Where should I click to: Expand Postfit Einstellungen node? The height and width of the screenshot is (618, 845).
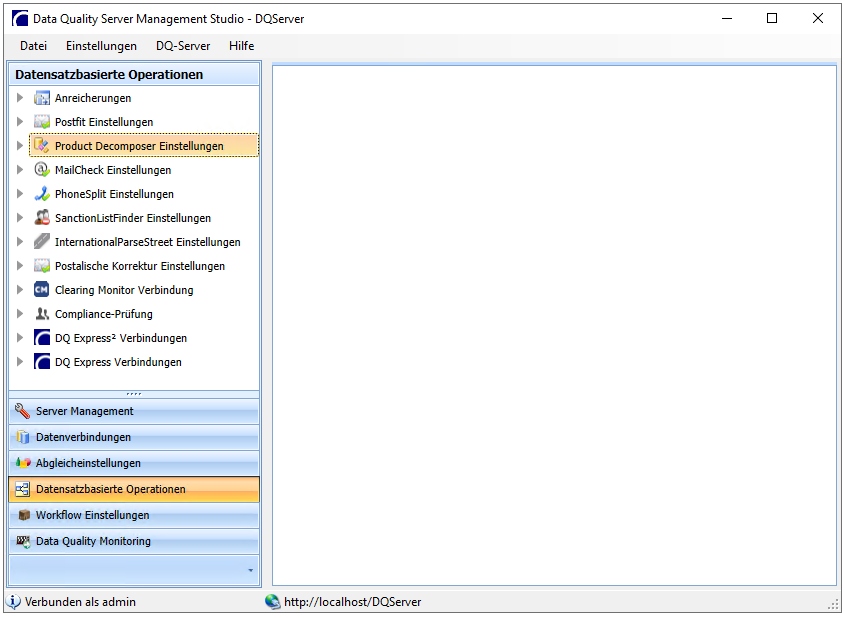pos(20,122)
